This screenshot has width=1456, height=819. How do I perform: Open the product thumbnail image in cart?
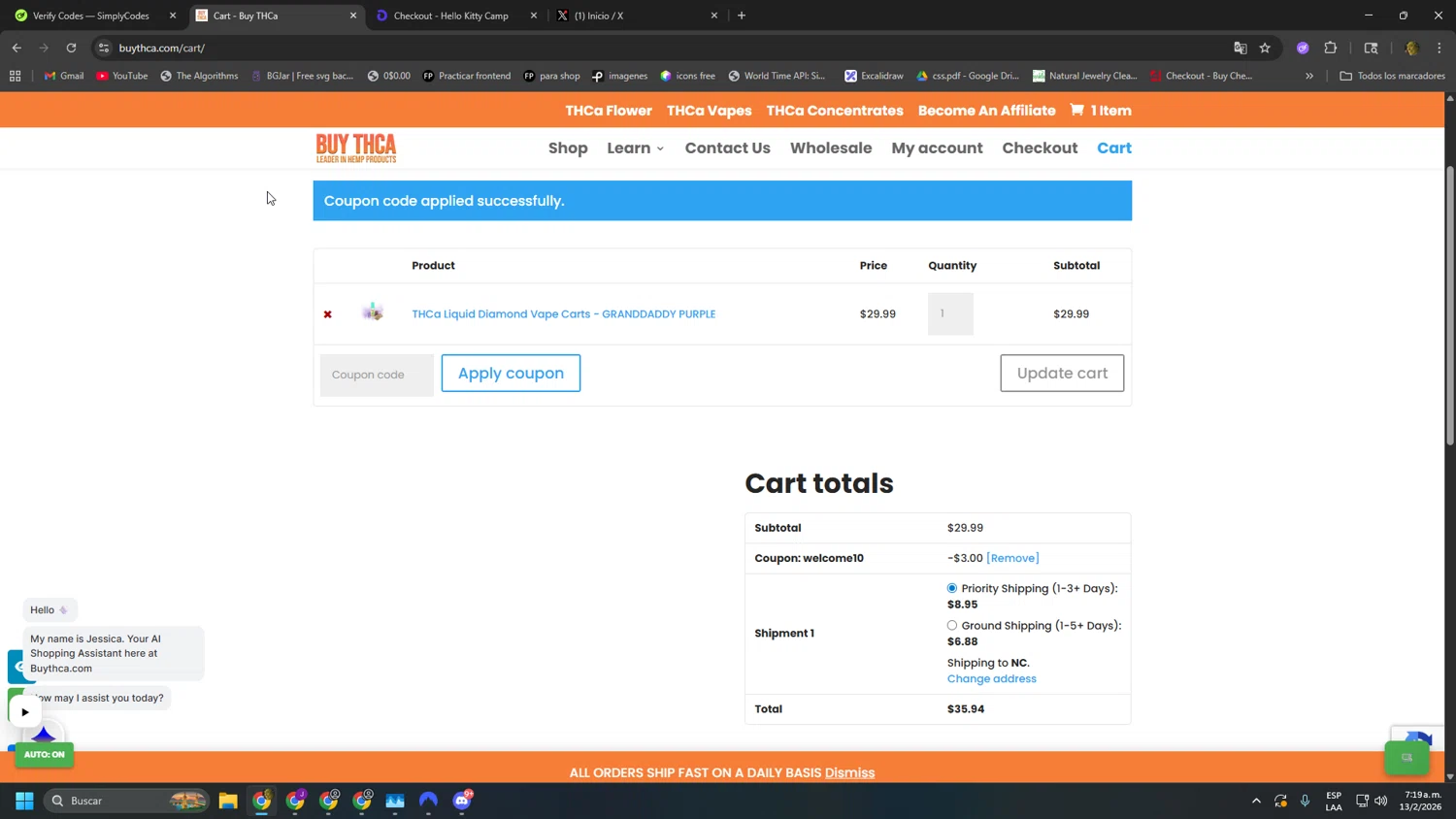point(373,312)
